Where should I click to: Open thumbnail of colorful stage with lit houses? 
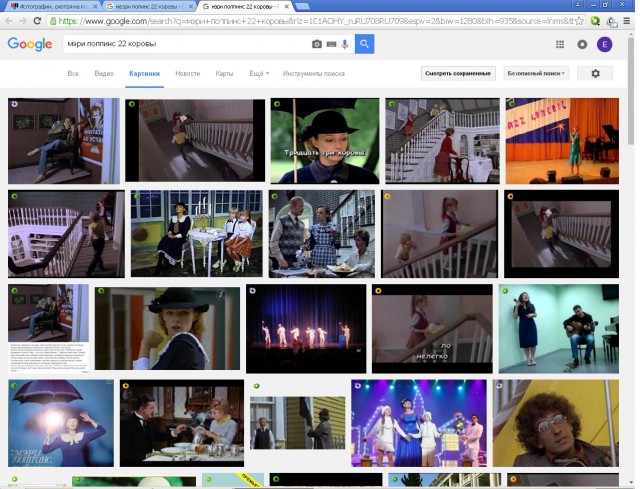(x=419, y=423)
